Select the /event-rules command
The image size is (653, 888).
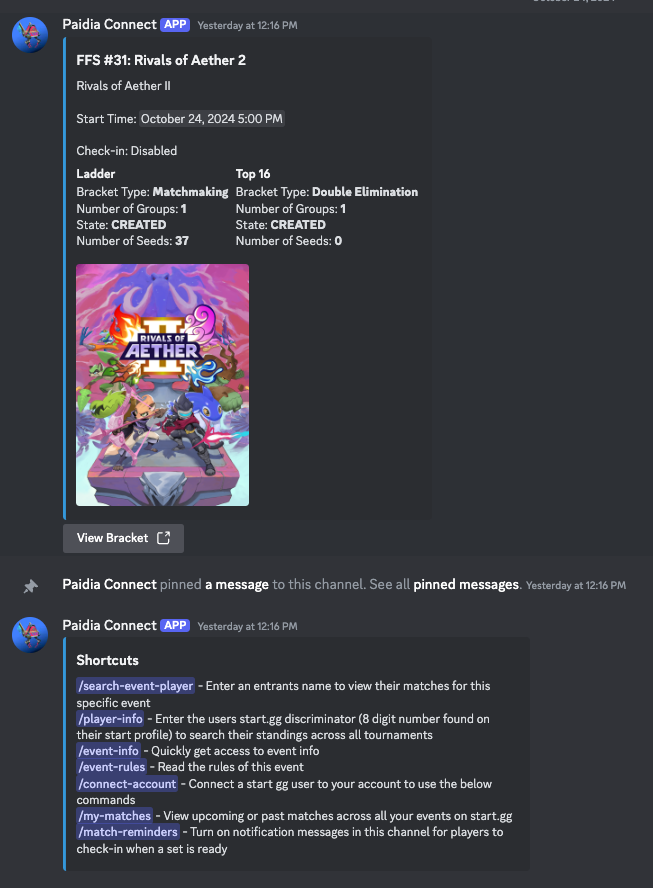pyautogui.click(x=112, y=767)
